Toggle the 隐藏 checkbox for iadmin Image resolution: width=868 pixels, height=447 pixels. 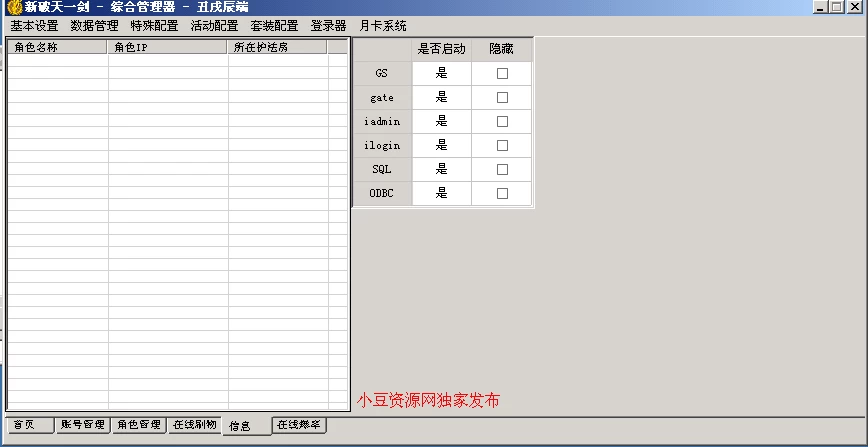[502, 121]
